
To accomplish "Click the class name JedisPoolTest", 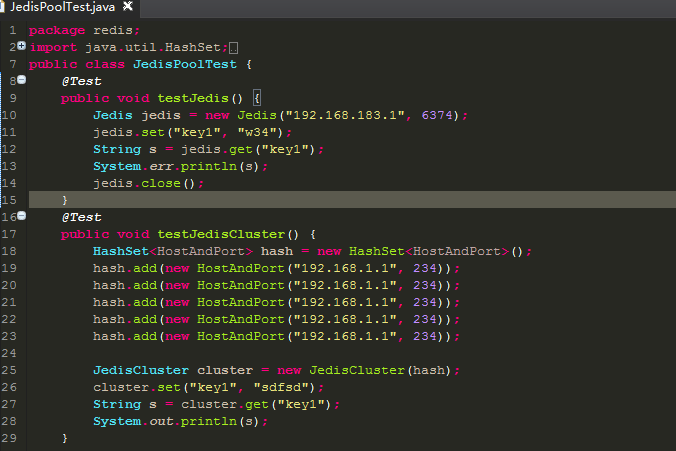I will click(185, 64).
